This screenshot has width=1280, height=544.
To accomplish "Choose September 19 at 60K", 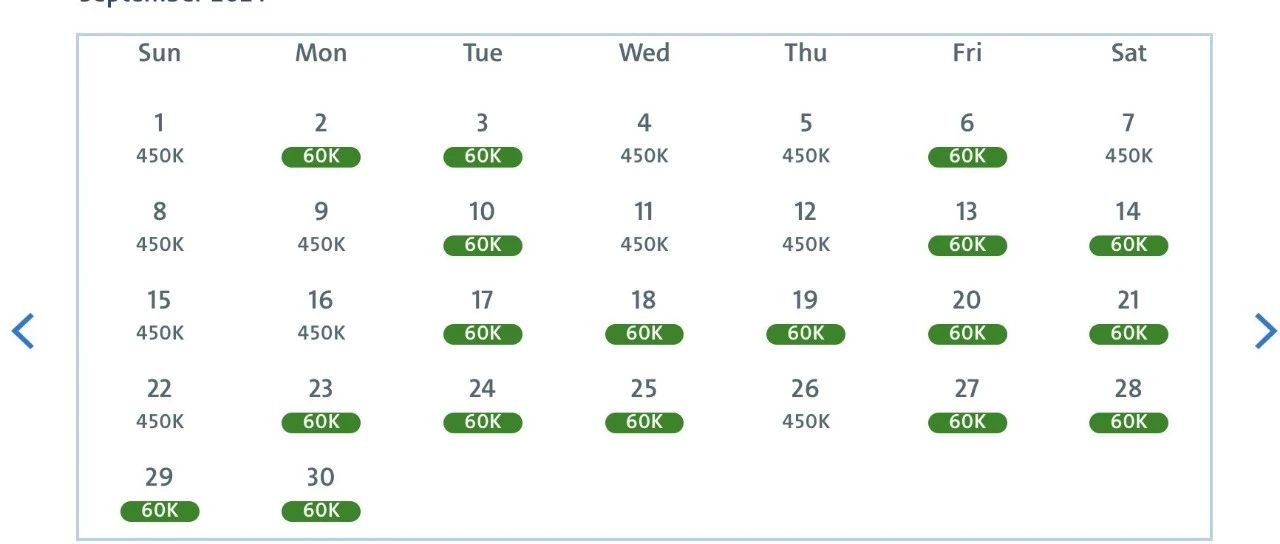I will click(805, 316).
